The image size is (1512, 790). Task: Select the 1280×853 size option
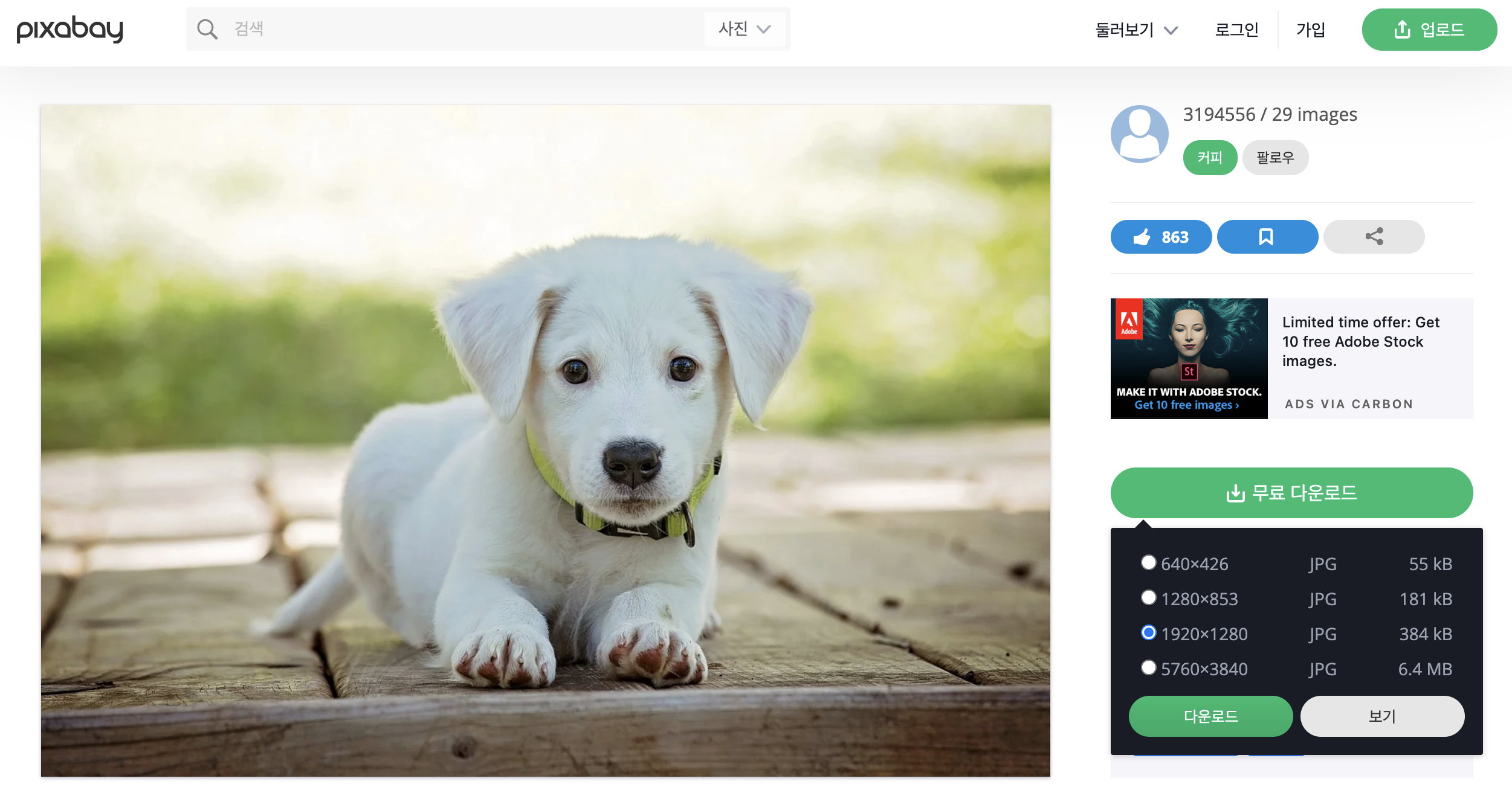[x=1148, y=597]
